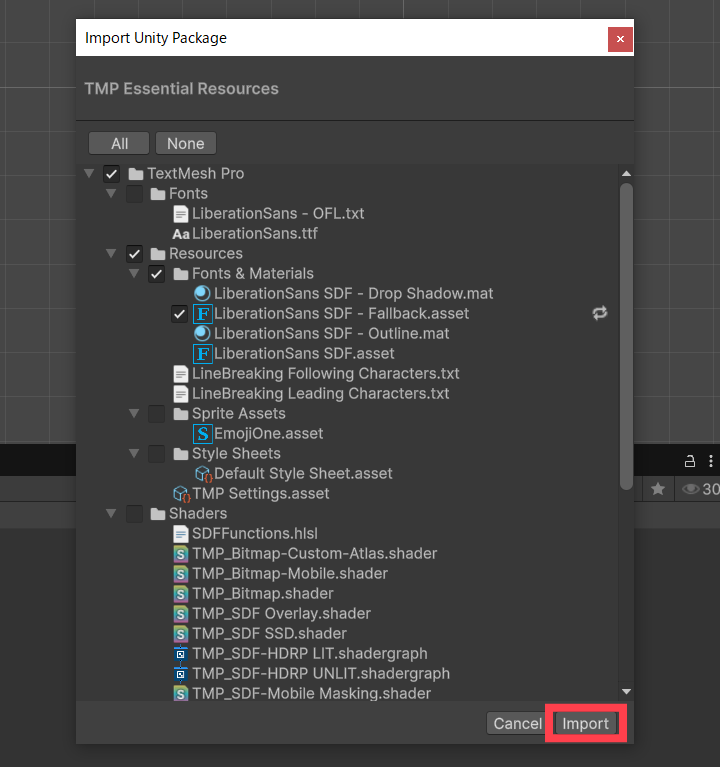The height and width of the screenshot is (767, 720).
Task: Cancel the package import
Action: (x=517, y=723)
